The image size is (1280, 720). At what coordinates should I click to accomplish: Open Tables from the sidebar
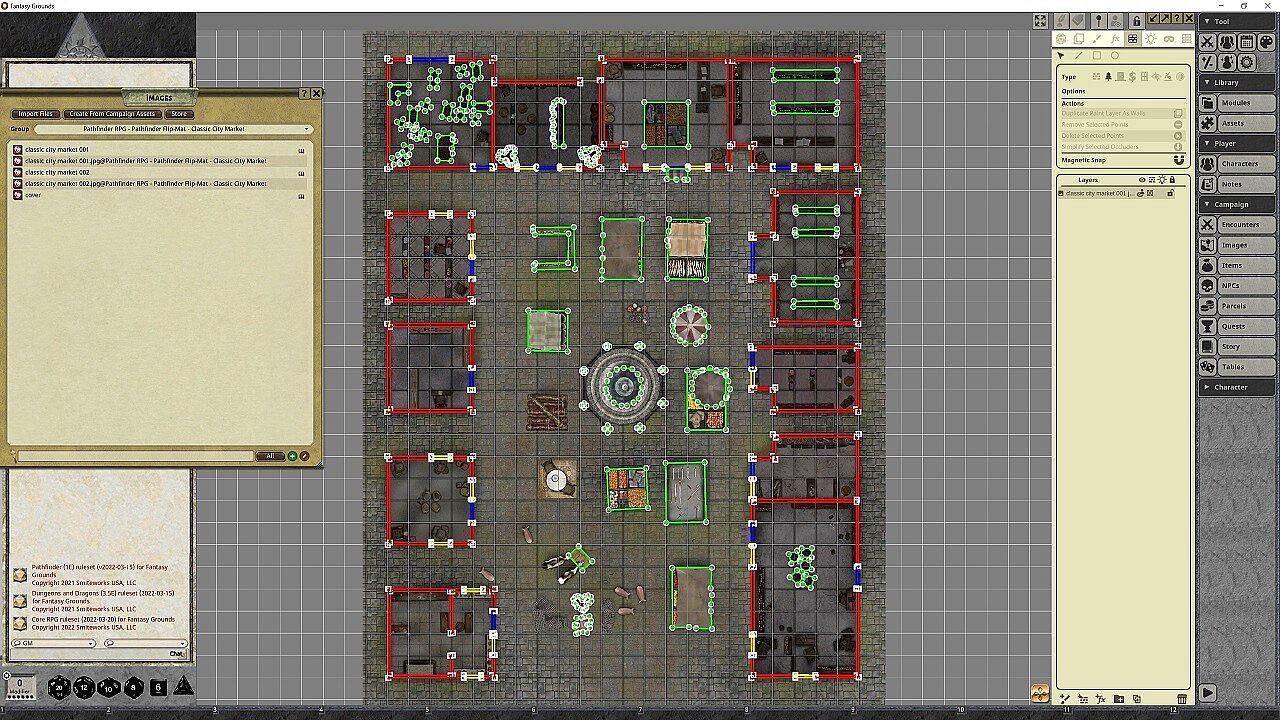pos(1237,367)
